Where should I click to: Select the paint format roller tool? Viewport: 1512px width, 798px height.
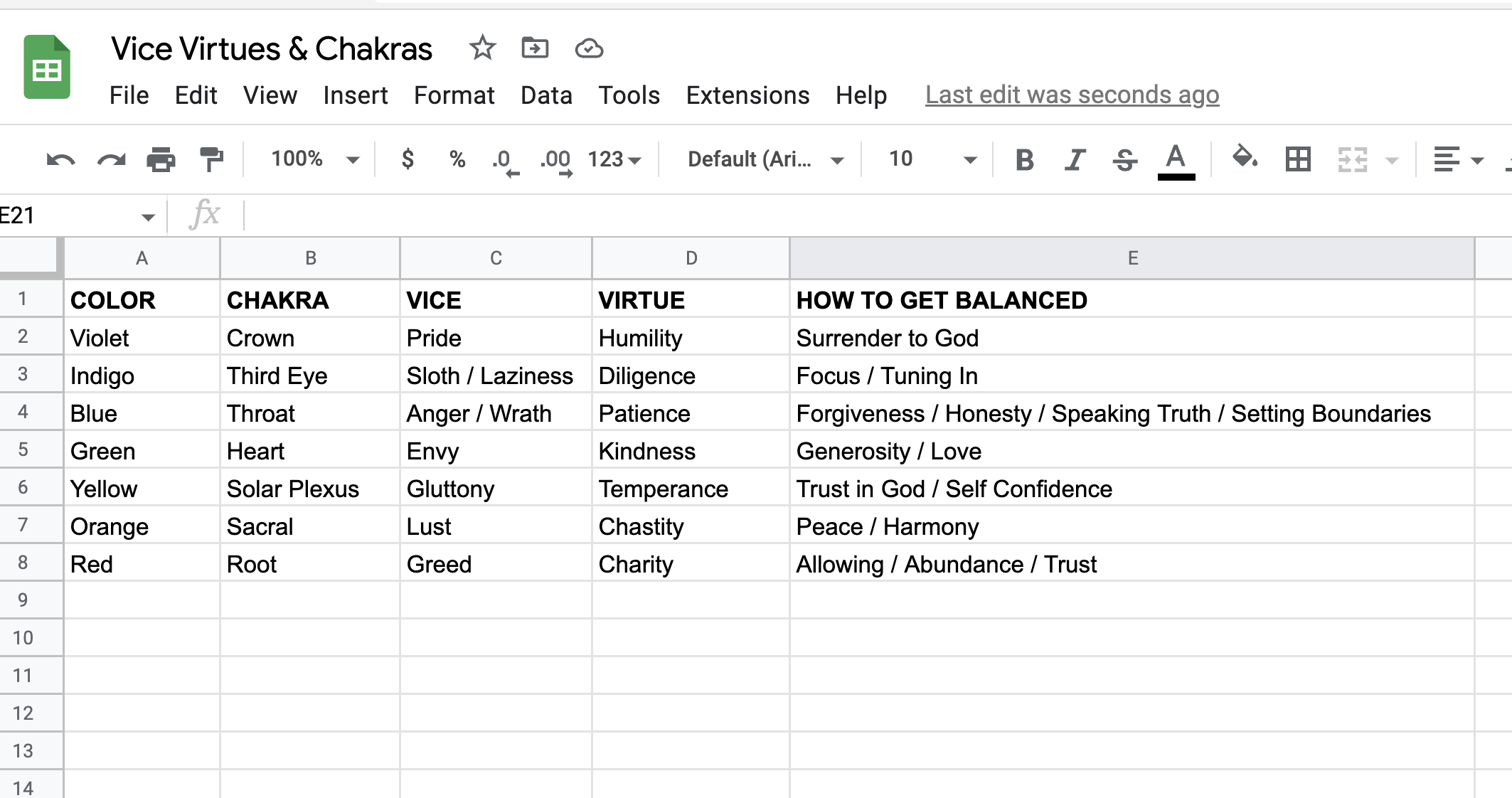[211, 159]
